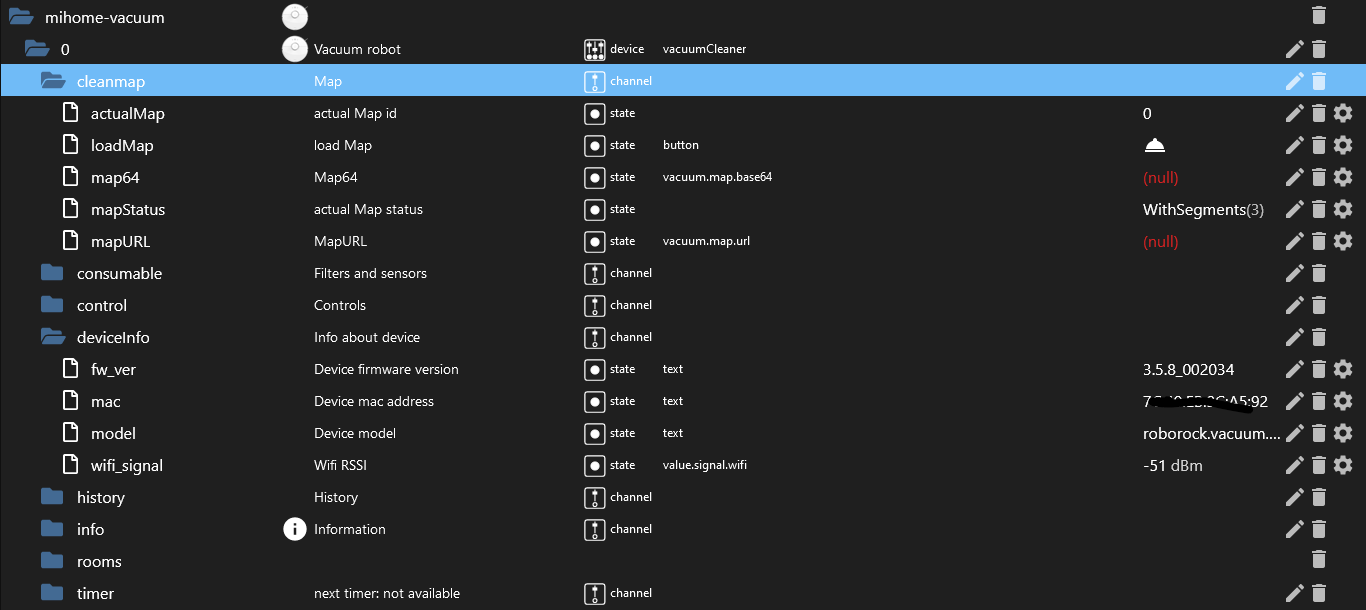Edit the timer channel with pencil icon
Viewport: 1366px width, 610px height.
point(1294,593)
